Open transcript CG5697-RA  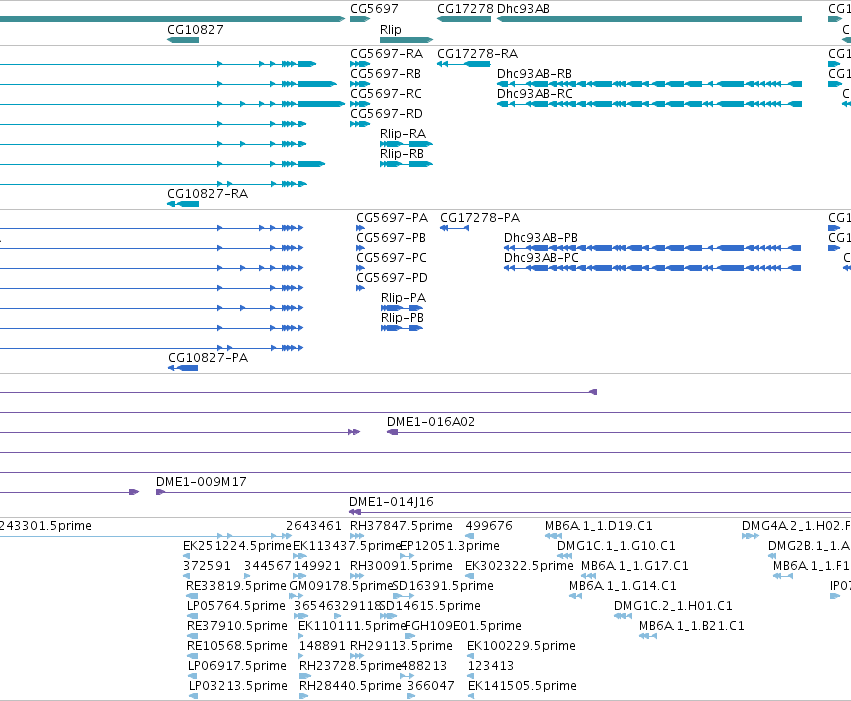point(386,54)
